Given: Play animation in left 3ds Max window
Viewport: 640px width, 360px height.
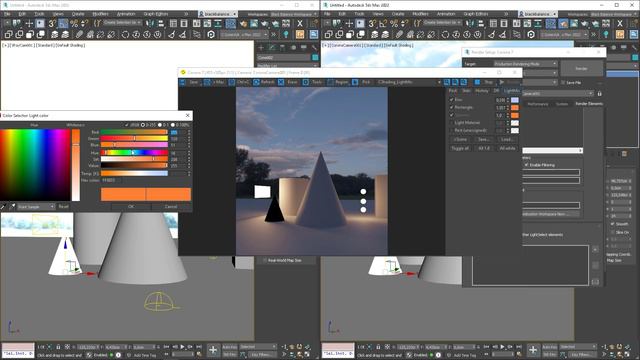Looking at the screenshot, I should 182,347.
